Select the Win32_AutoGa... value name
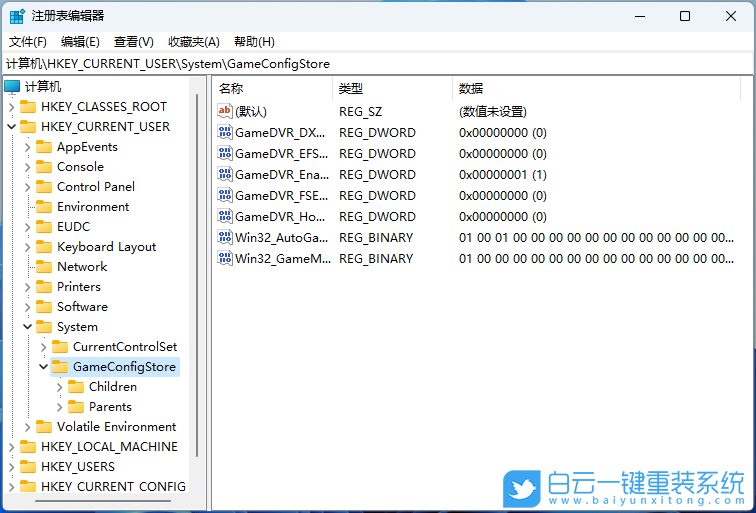Image resolution: width=756 pixels, height=513 pixels. click(x=282, y=238)
